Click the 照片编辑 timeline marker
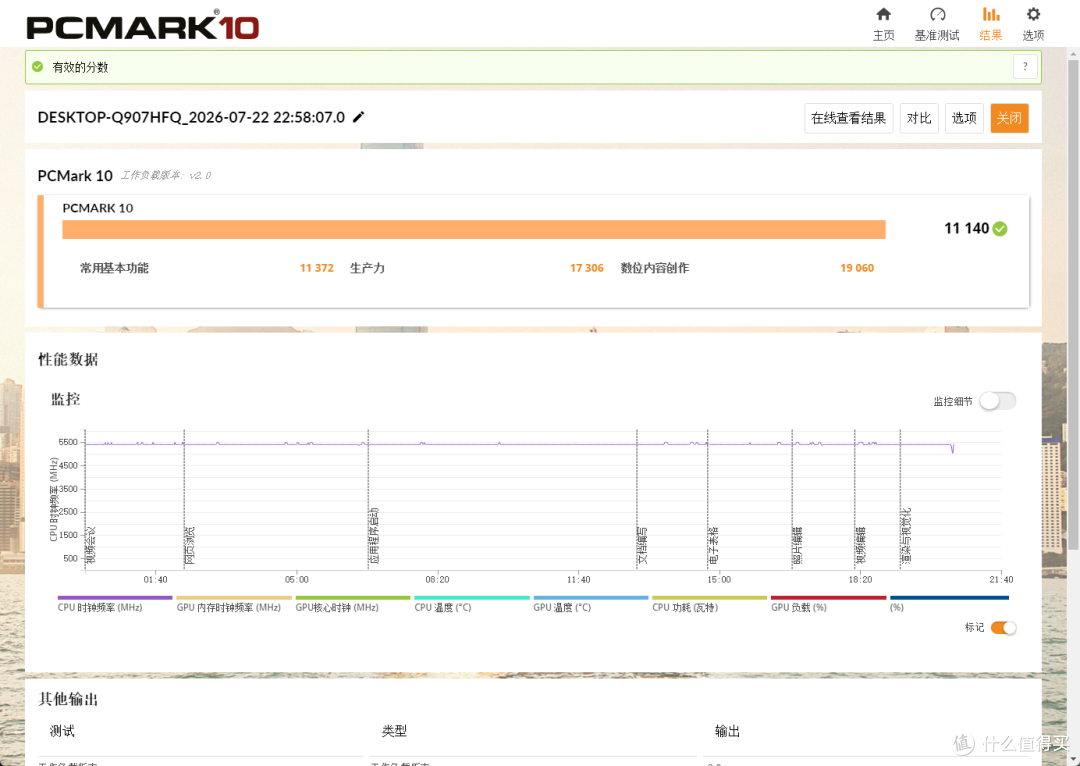1080x766 pixels. coord(798,546)
